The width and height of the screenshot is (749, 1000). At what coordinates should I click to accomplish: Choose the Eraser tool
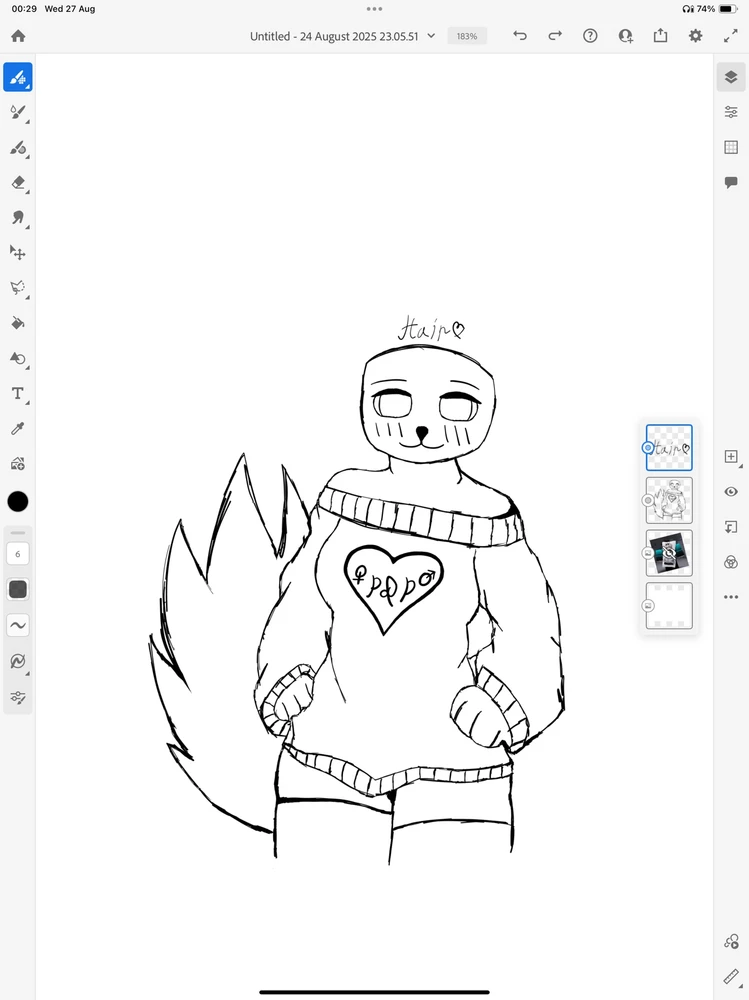pyautogui.click(x=18, y=183)
